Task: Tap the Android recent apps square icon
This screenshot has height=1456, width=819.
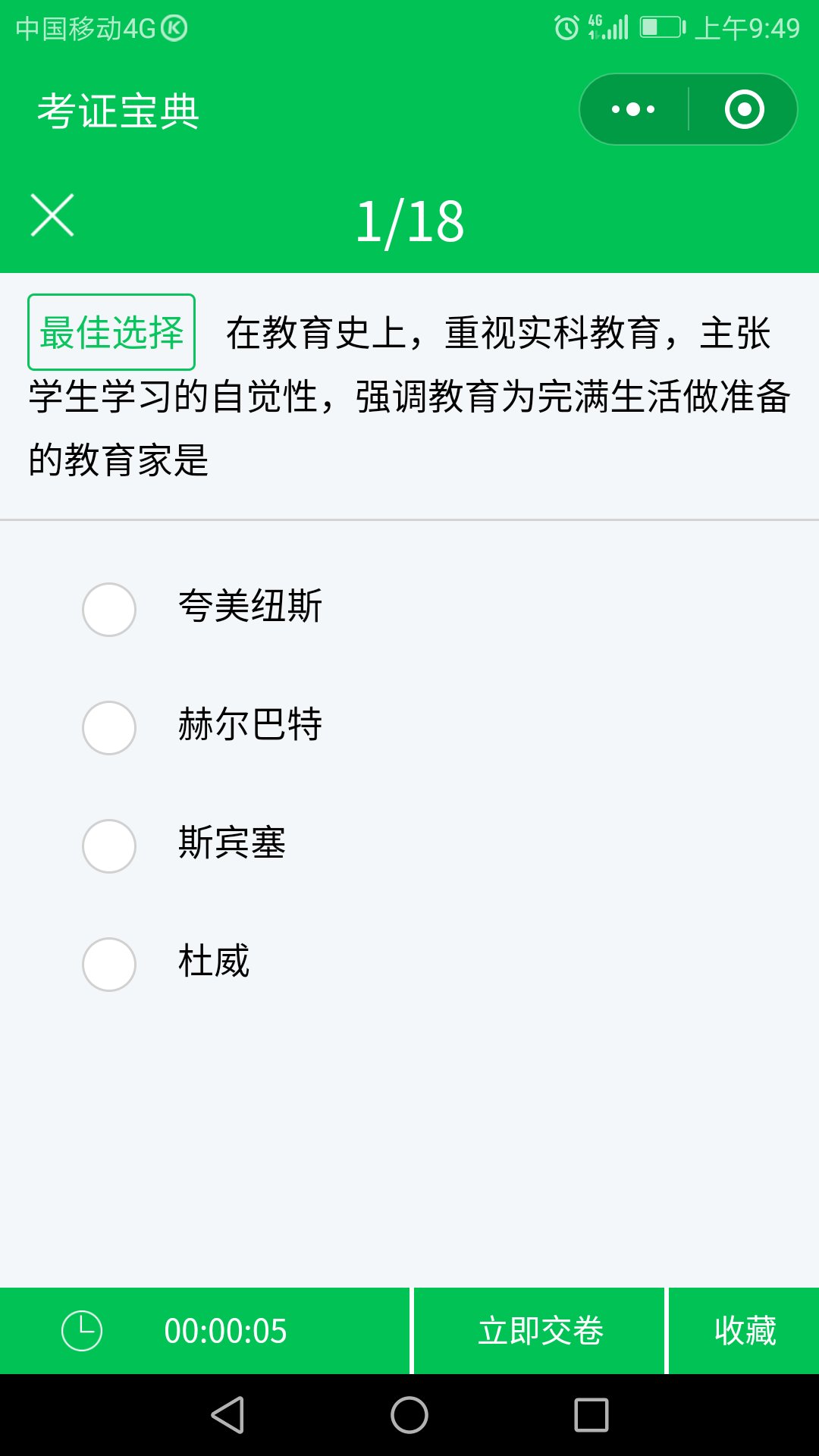Action: 591,1415
